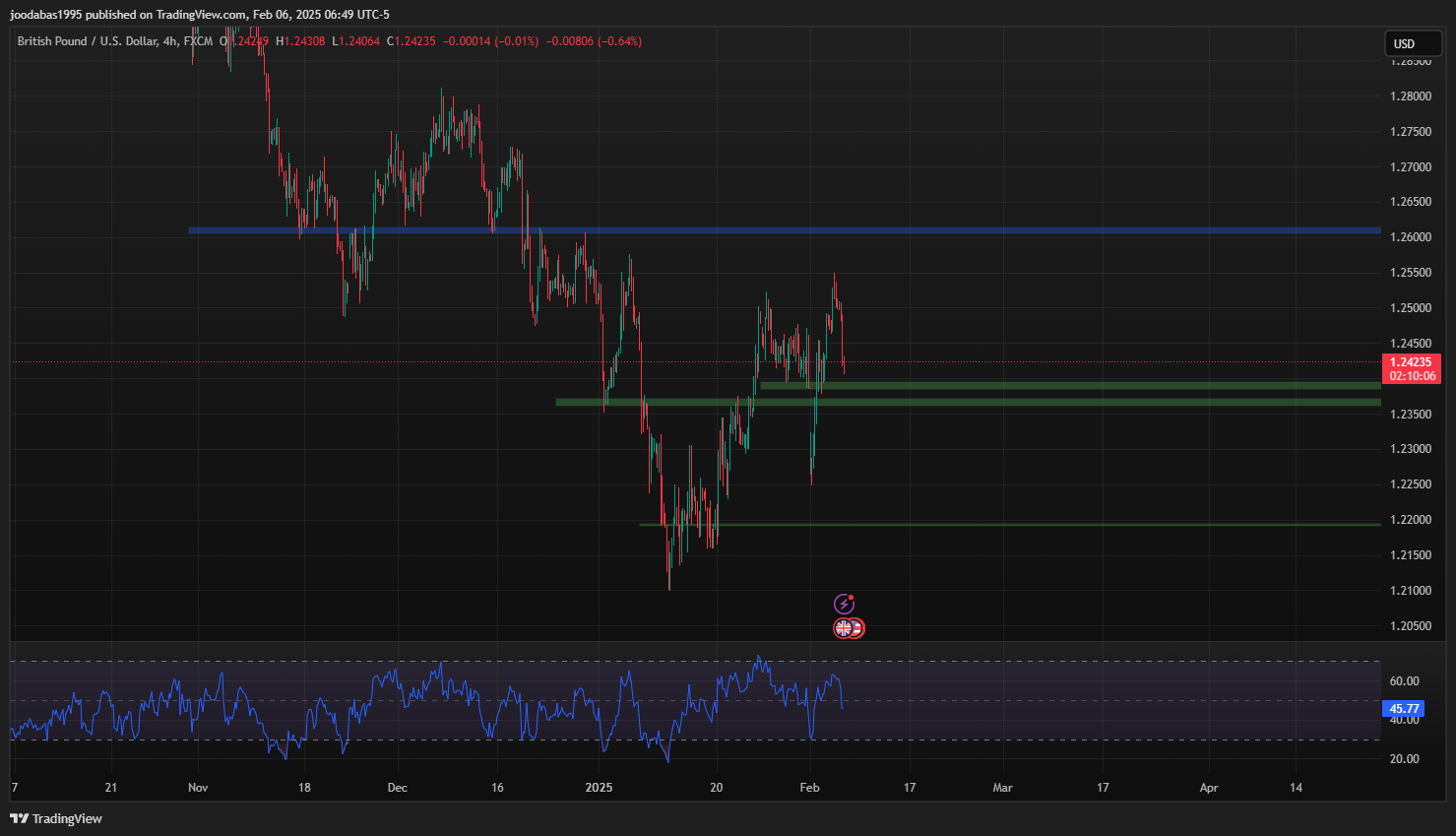Click the Feb label on time axis
The width and height of the screenshot is (1456, 836).
809,788
